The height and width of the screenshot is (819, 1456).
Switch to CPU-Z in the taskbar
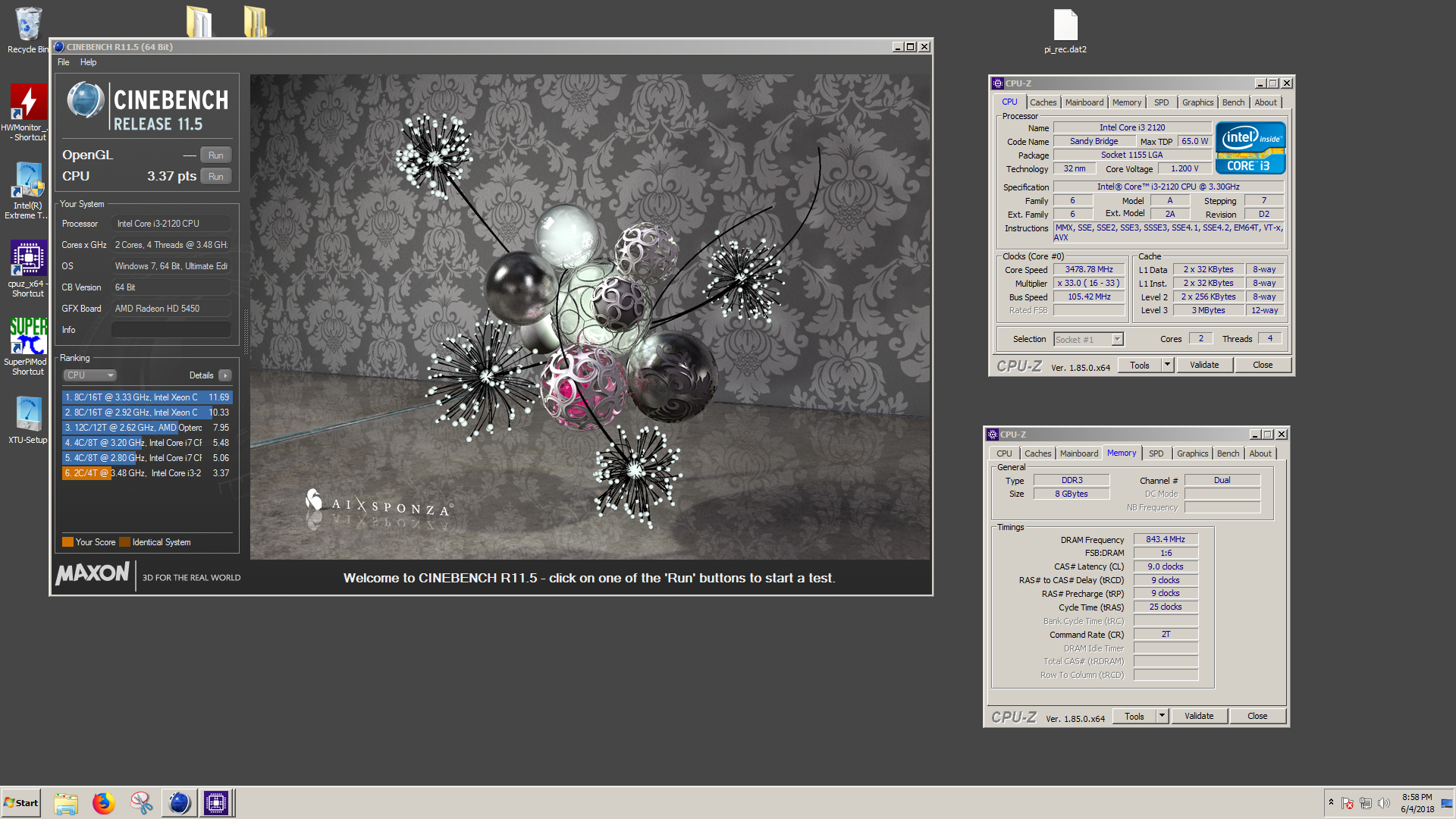(x=216, y=803)
